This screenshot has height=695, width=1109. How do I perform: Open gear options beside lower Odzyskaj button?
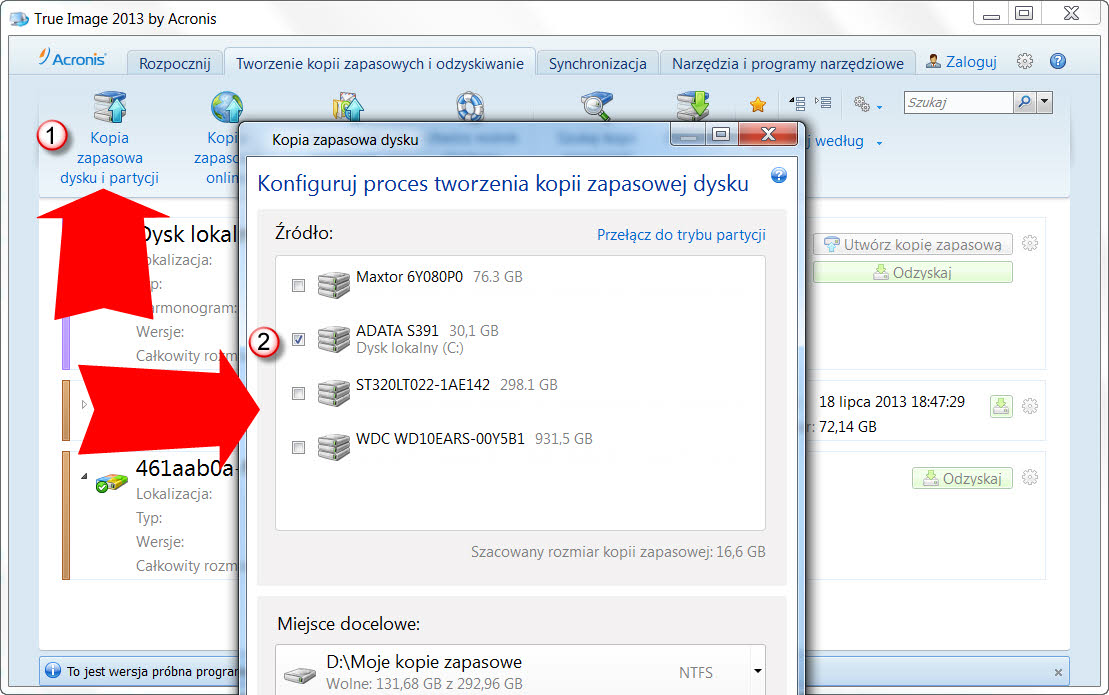tap(1030, 477)
